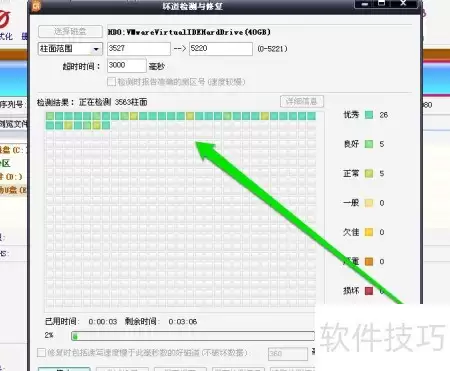Click the 已用时间 label

click(62, 321)
